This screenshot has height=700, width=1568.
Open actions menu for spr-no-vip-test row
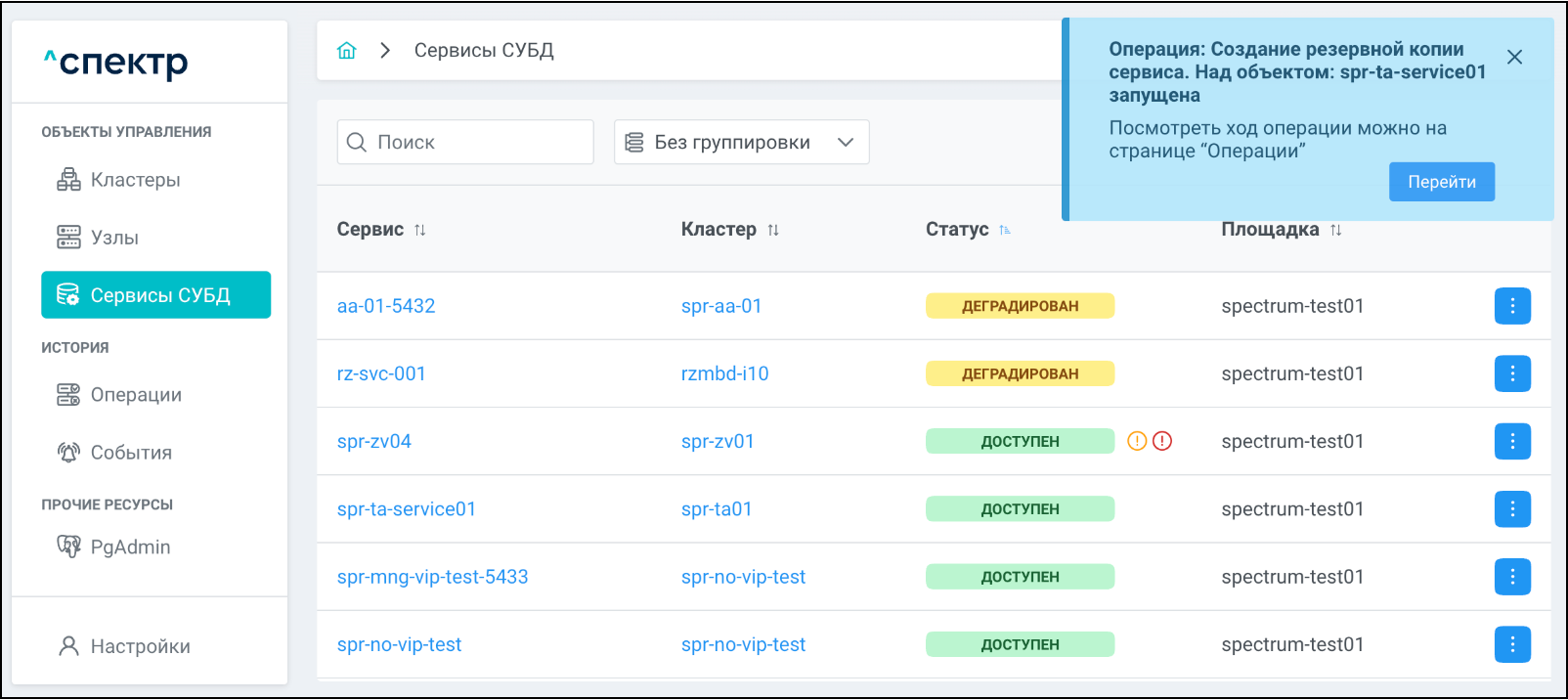click(x=1511, y=644)
